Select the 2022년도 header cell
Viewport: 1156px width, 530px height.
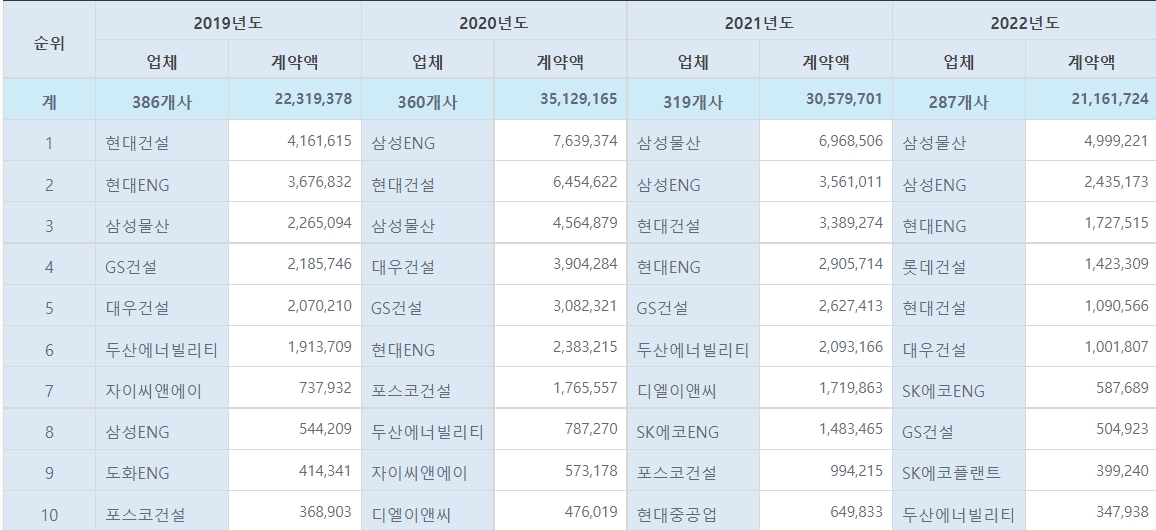[1024, 23]
